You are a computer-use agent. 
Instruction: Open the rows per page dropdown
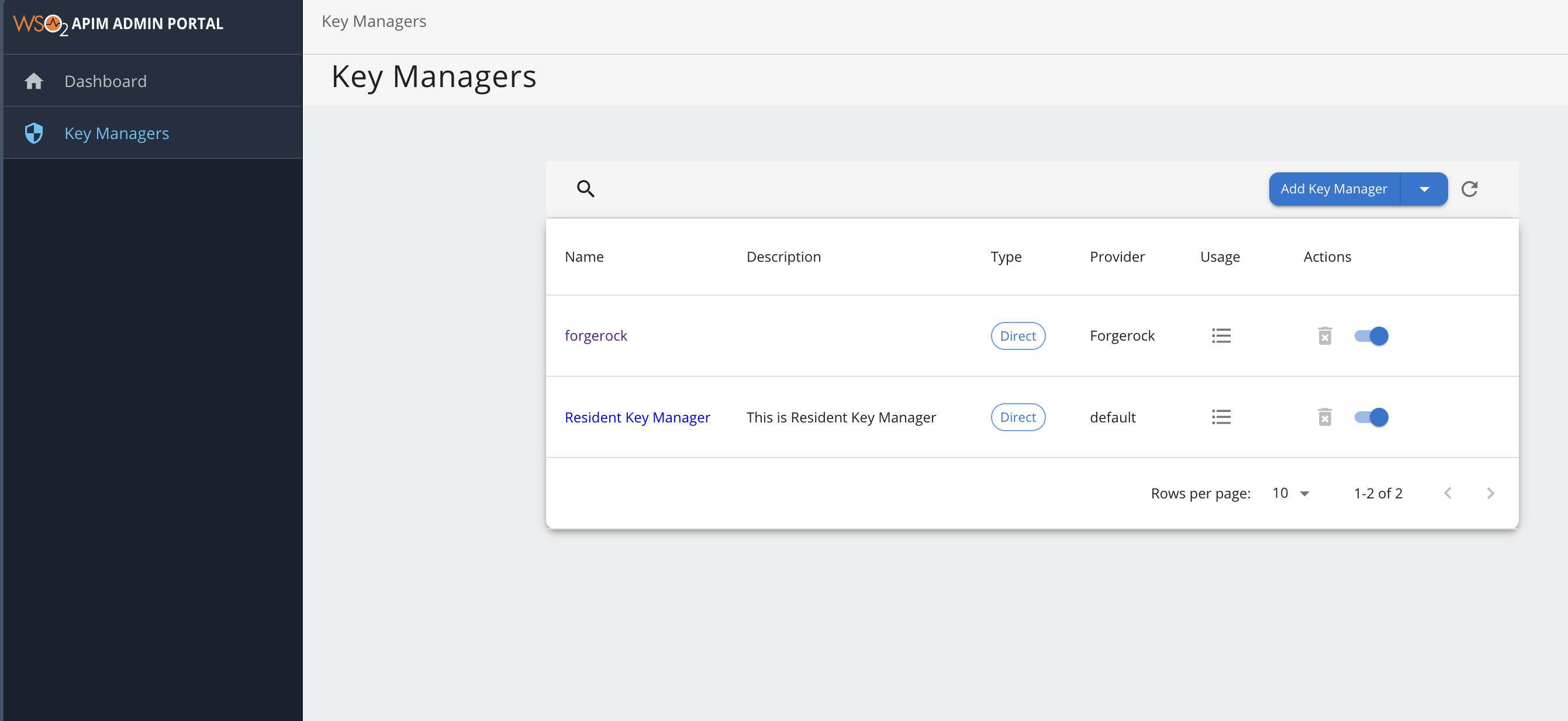pos(1289,493)
